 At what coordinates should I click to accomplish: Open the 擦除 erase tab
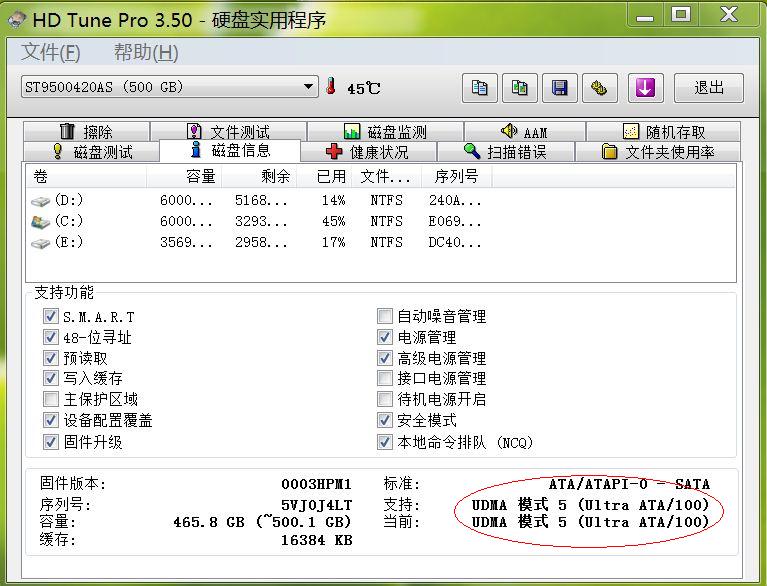(x=86, y=132)
